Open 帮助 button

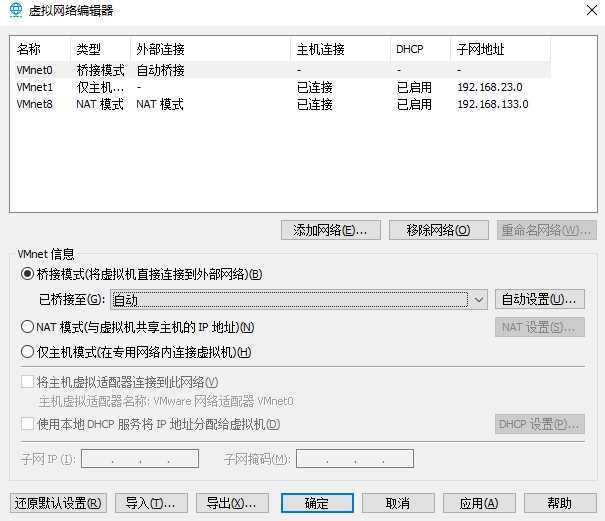coord(560,503)
